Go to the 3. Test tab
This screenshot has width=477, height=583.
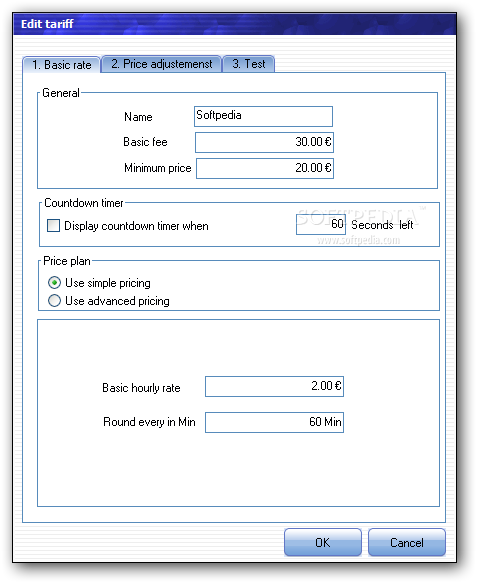tap(249, 64)
